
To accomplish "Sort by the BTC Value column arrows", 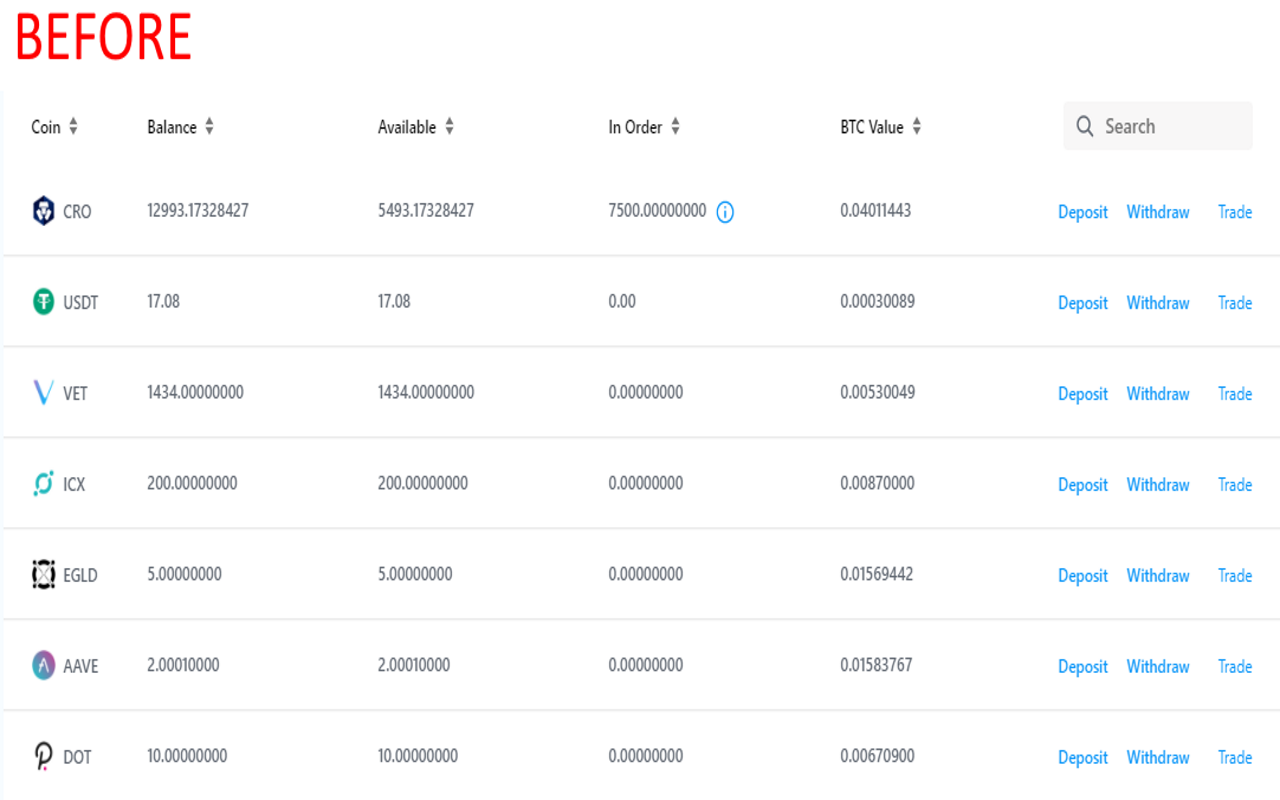I will coord(916,127).
